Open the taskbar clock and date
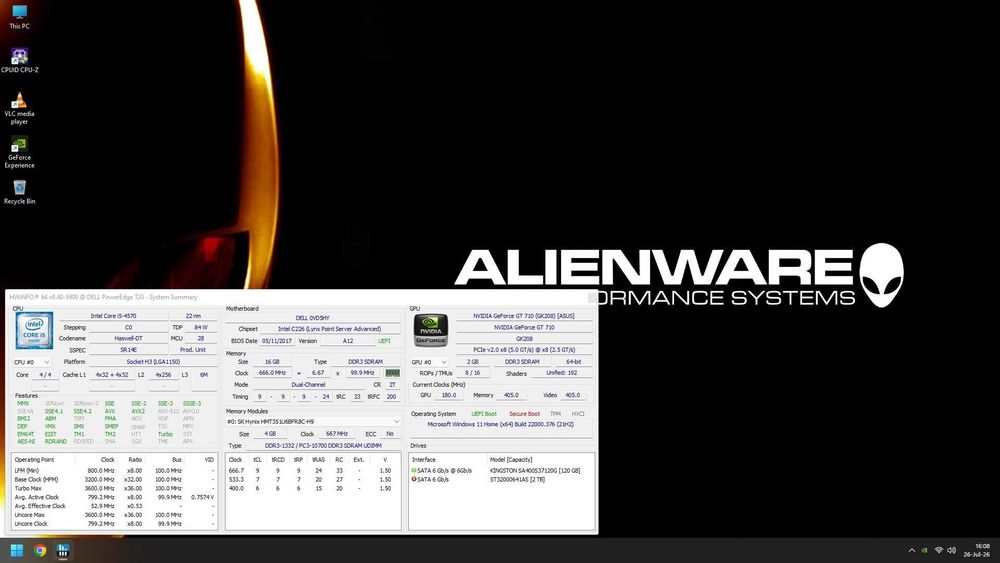Image resolution: width=1000 pixels, height=563 pixels. pos(976,550)
